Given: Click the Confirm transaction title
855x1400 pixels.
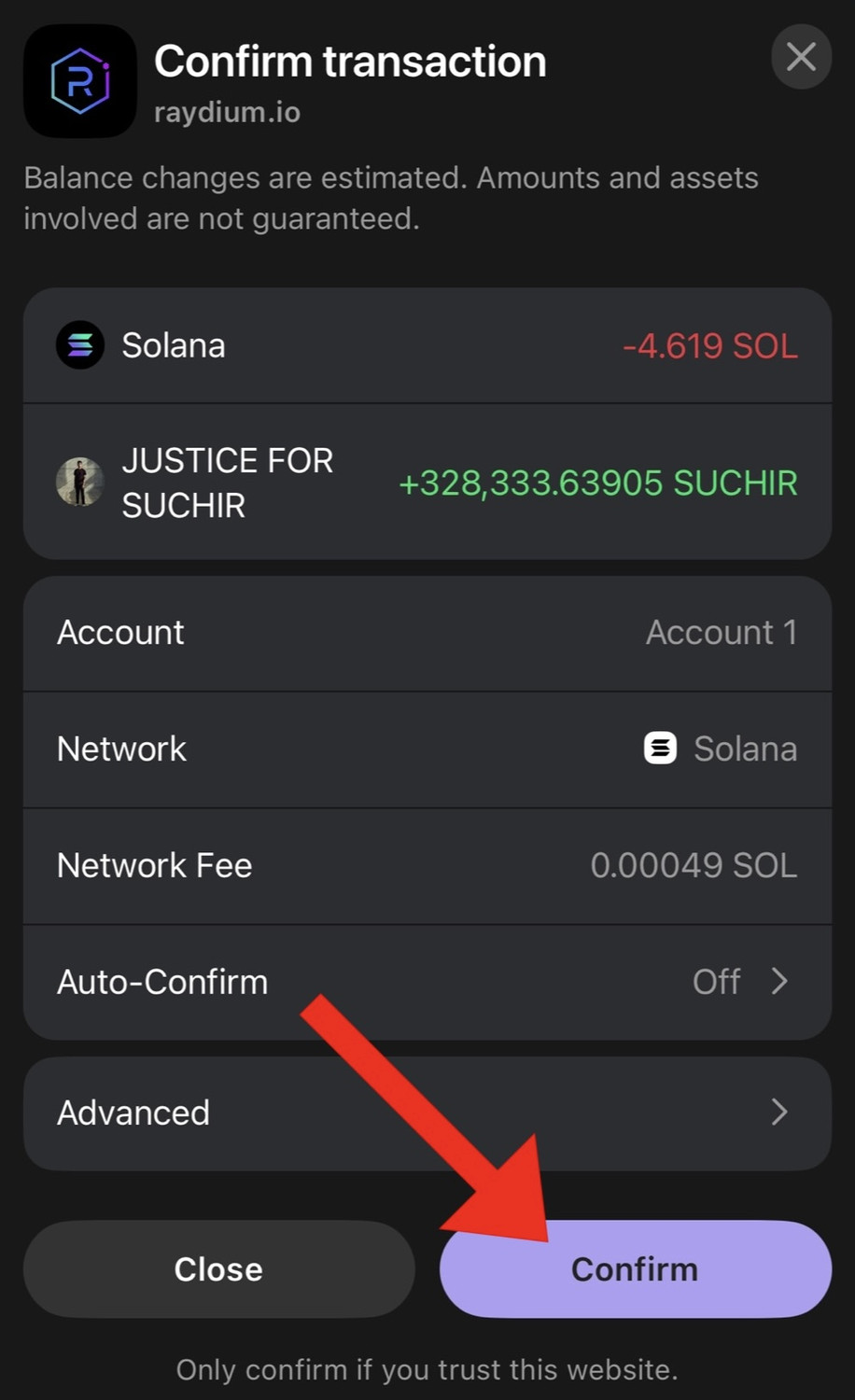Looking at the screenshot, I should click(350, 63).
